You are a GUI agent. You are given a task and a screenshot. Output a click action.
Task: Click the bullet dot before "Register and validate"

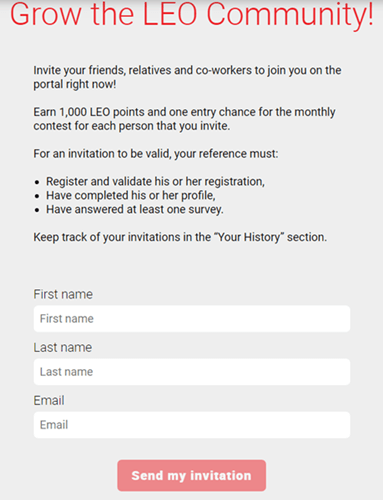[37, 182]
